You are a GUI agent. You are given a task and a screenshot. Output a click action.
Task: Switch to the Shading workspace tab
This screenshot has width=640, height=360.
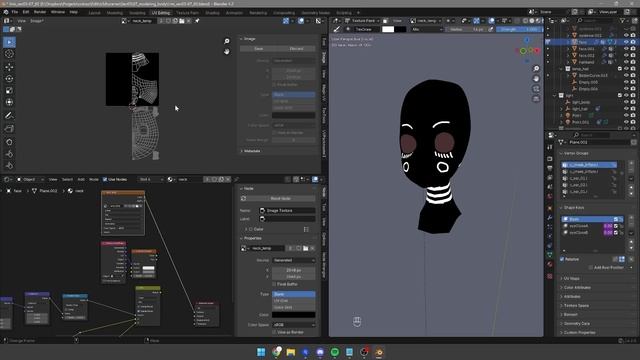(x=212, y=13)
